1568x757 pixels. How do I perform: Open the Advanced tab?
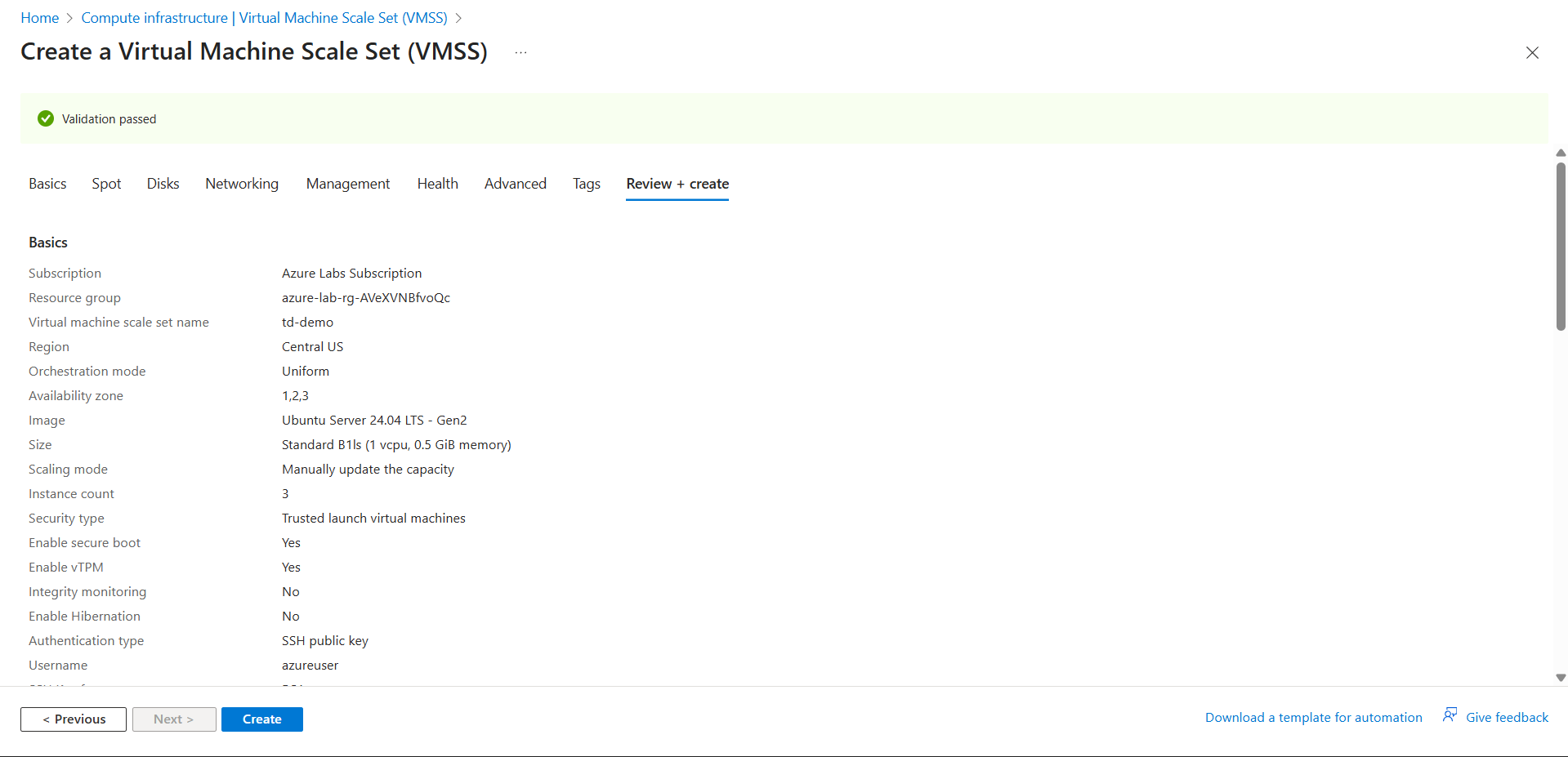tap(515, 184)
